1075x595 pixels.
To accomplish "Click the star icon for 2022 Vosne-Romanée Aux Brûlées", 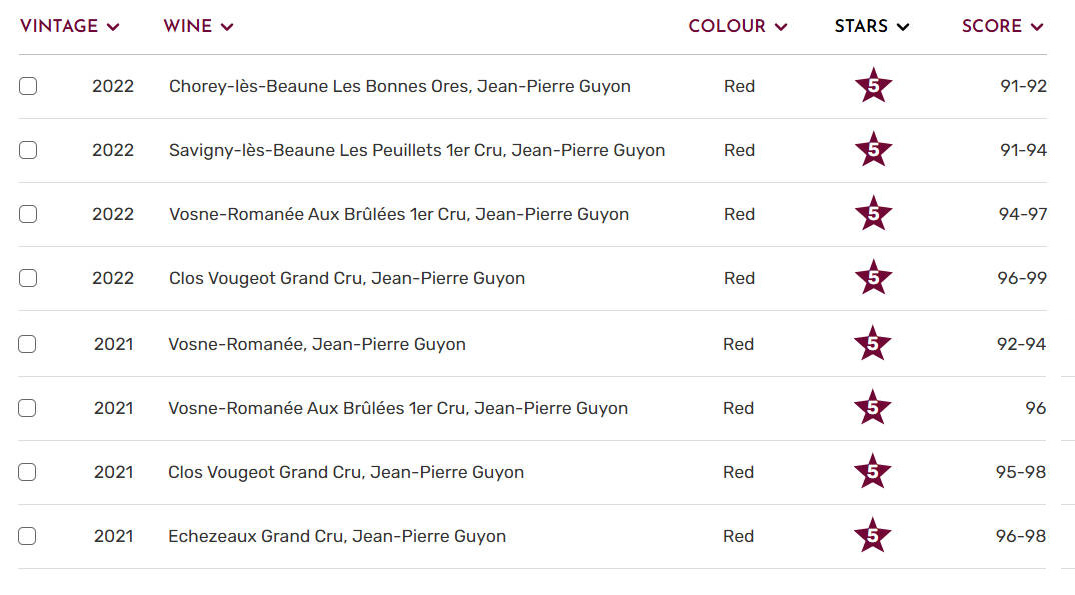I will tap(873, 214).
